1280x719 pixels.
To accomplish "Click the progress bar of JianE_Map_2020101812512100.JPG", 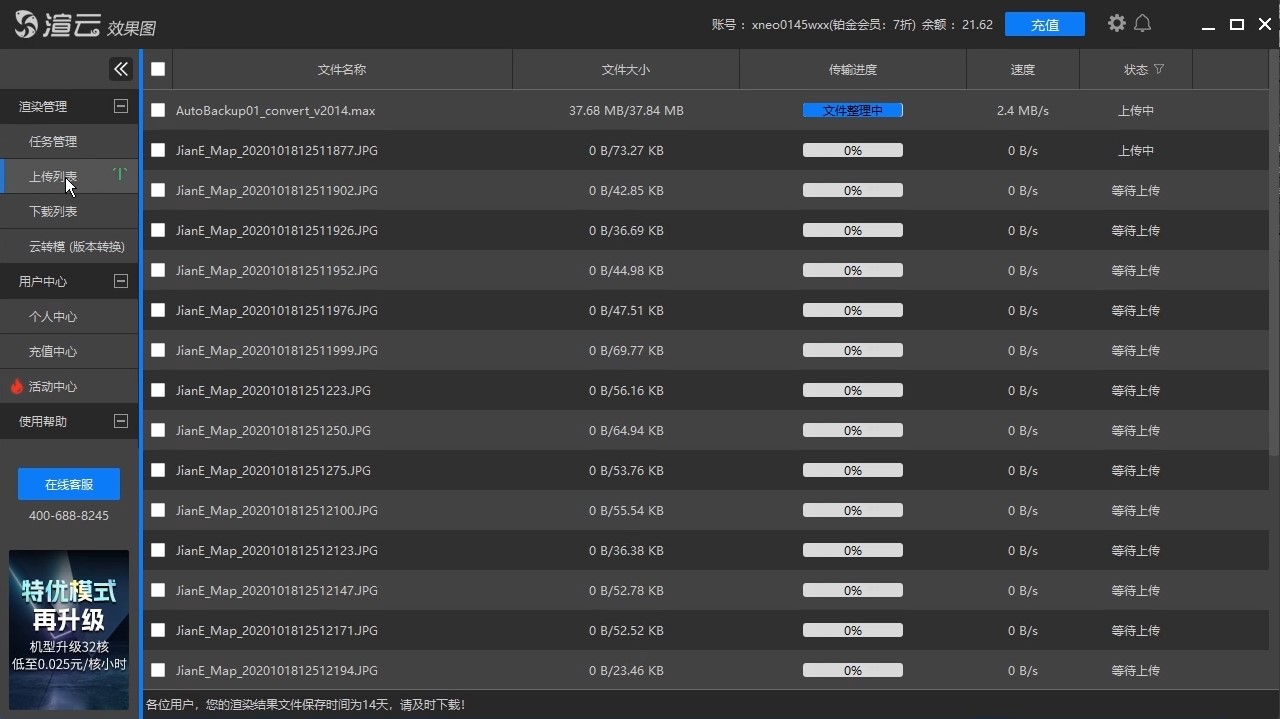I will coord(853,510).
